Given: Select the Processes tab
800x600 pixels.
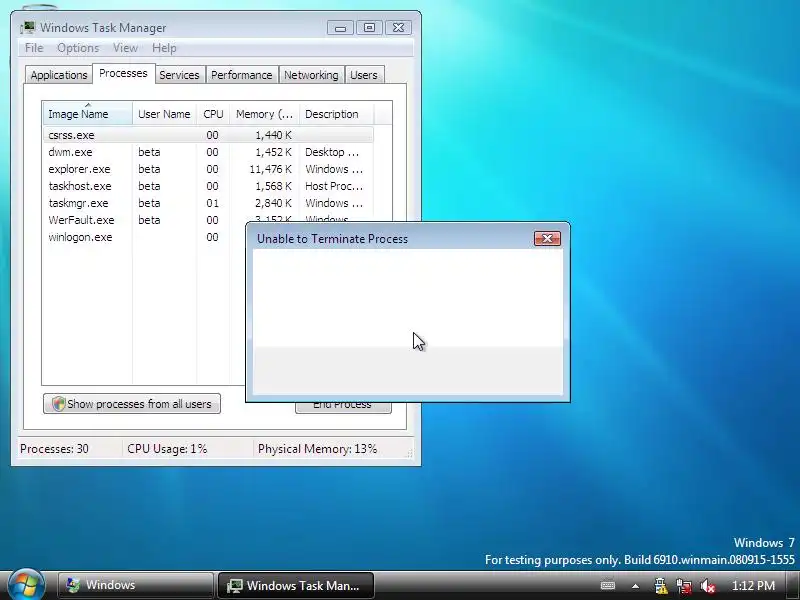Looking at the screenshot, I should click(x=123, y=73).
